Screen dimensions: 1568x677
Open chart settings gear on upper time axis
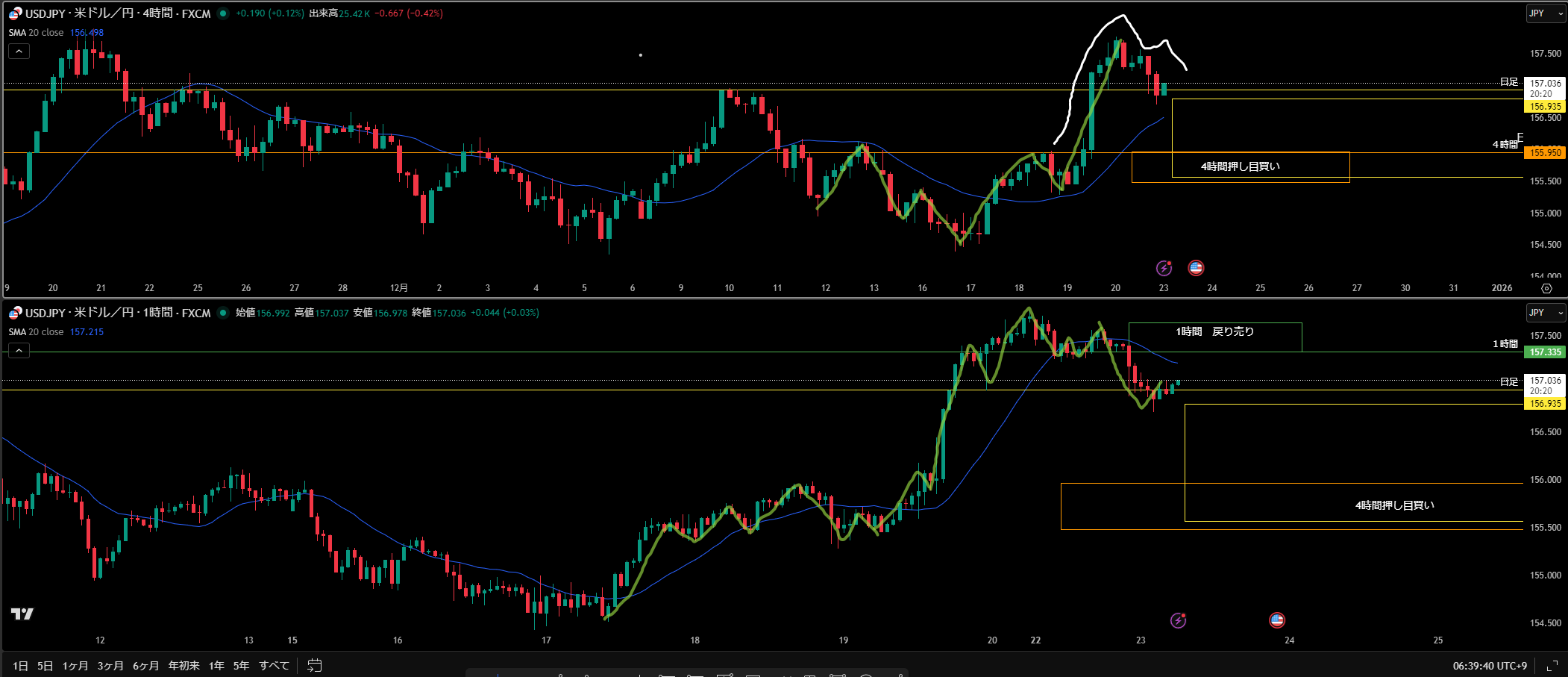pos(1546,288)
